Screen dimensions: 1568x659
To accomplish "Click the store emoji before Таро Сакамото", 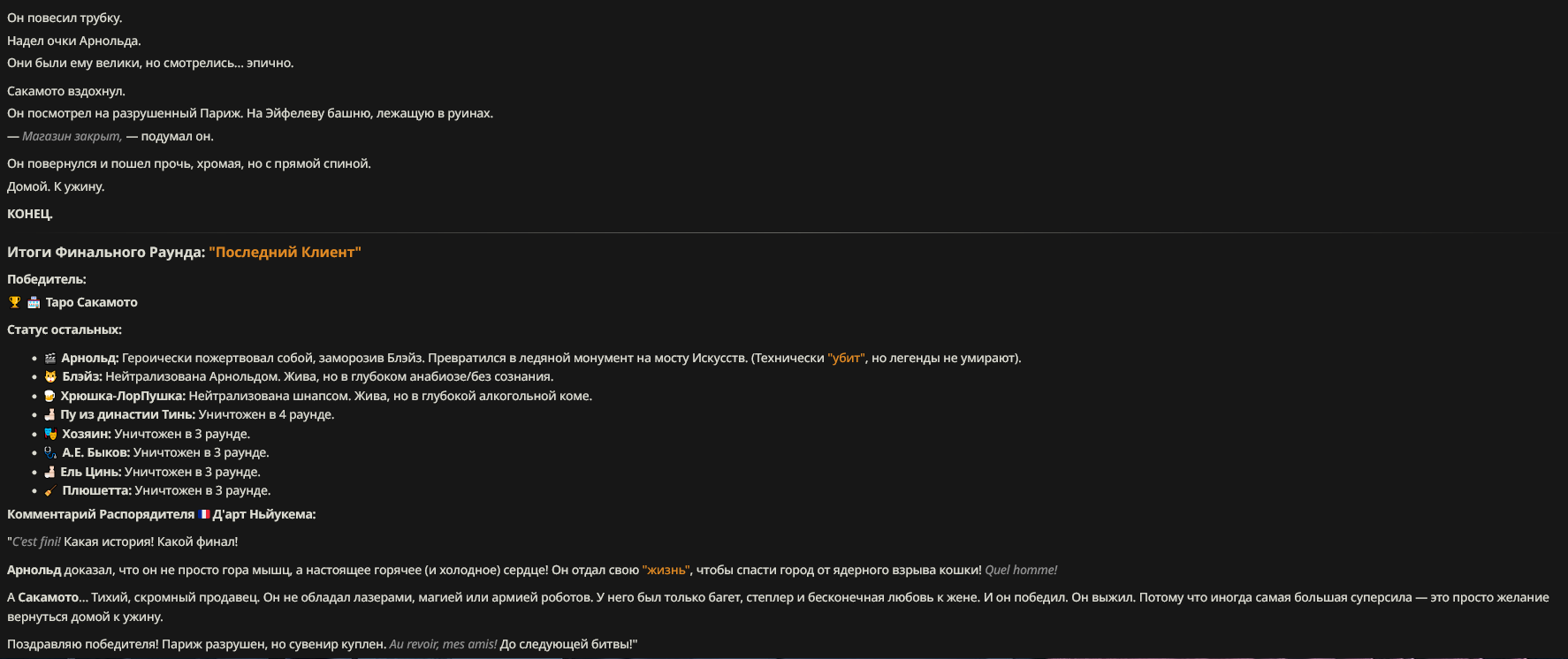I will tap(34, 302).
